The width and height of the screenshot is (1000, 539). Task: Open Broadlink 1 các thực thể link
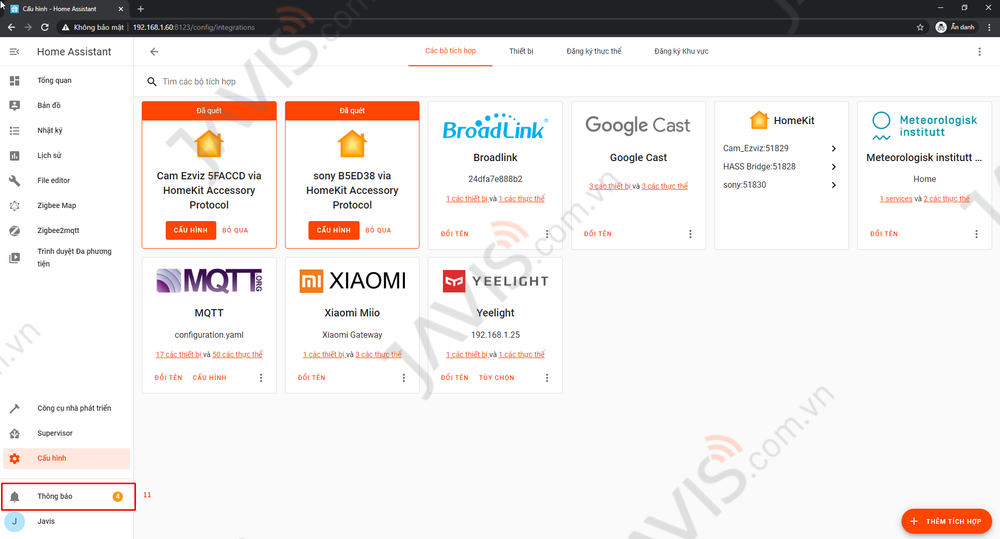pos(522,199)
